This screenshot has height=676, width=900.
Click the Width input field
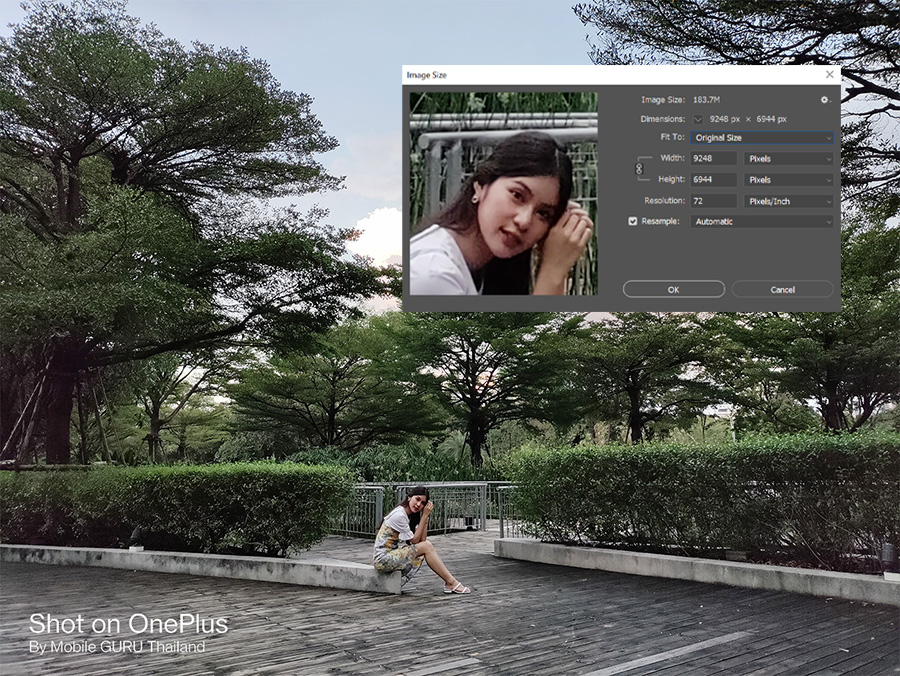[714, 158]
